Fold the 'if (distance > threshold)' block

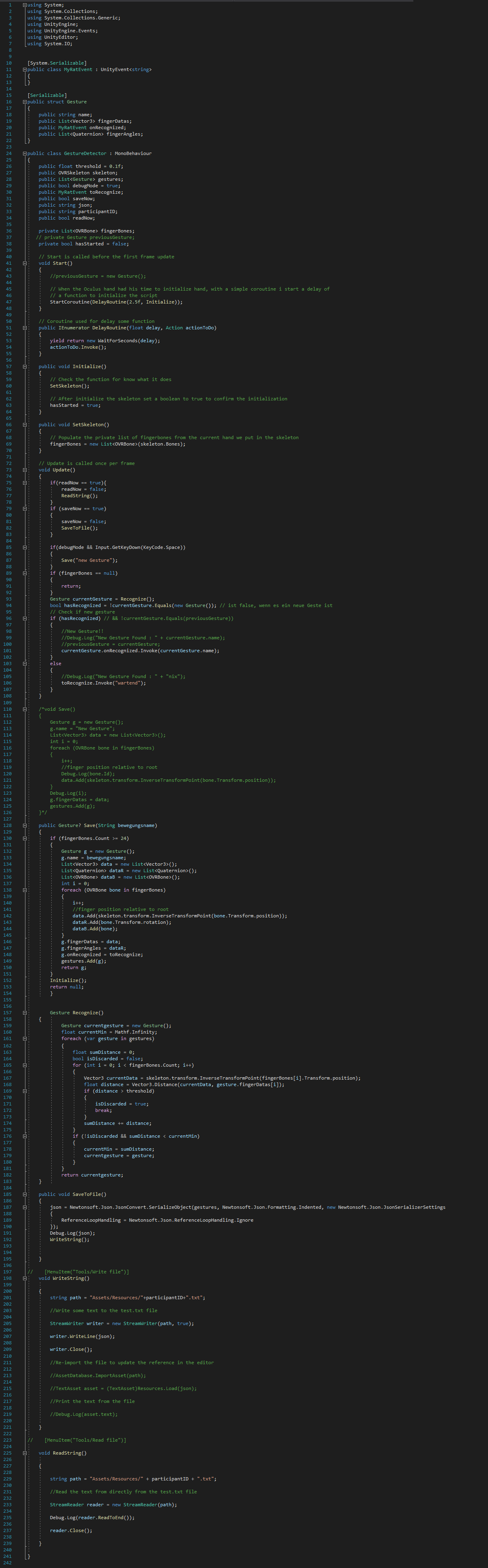[x=25, y=1091]
